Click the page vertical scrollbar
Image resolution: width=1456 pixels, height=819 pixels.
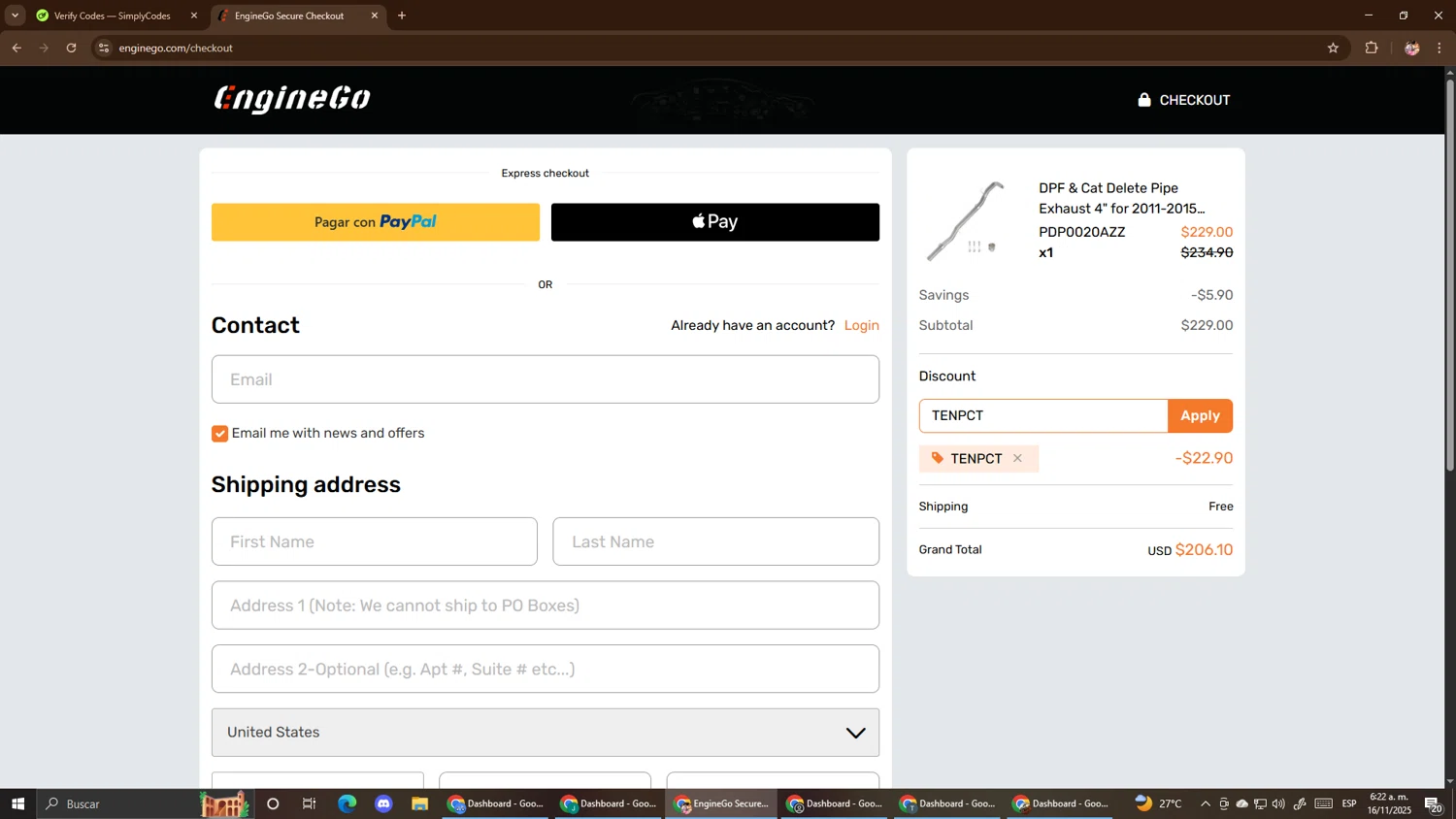click(1450, 276)
